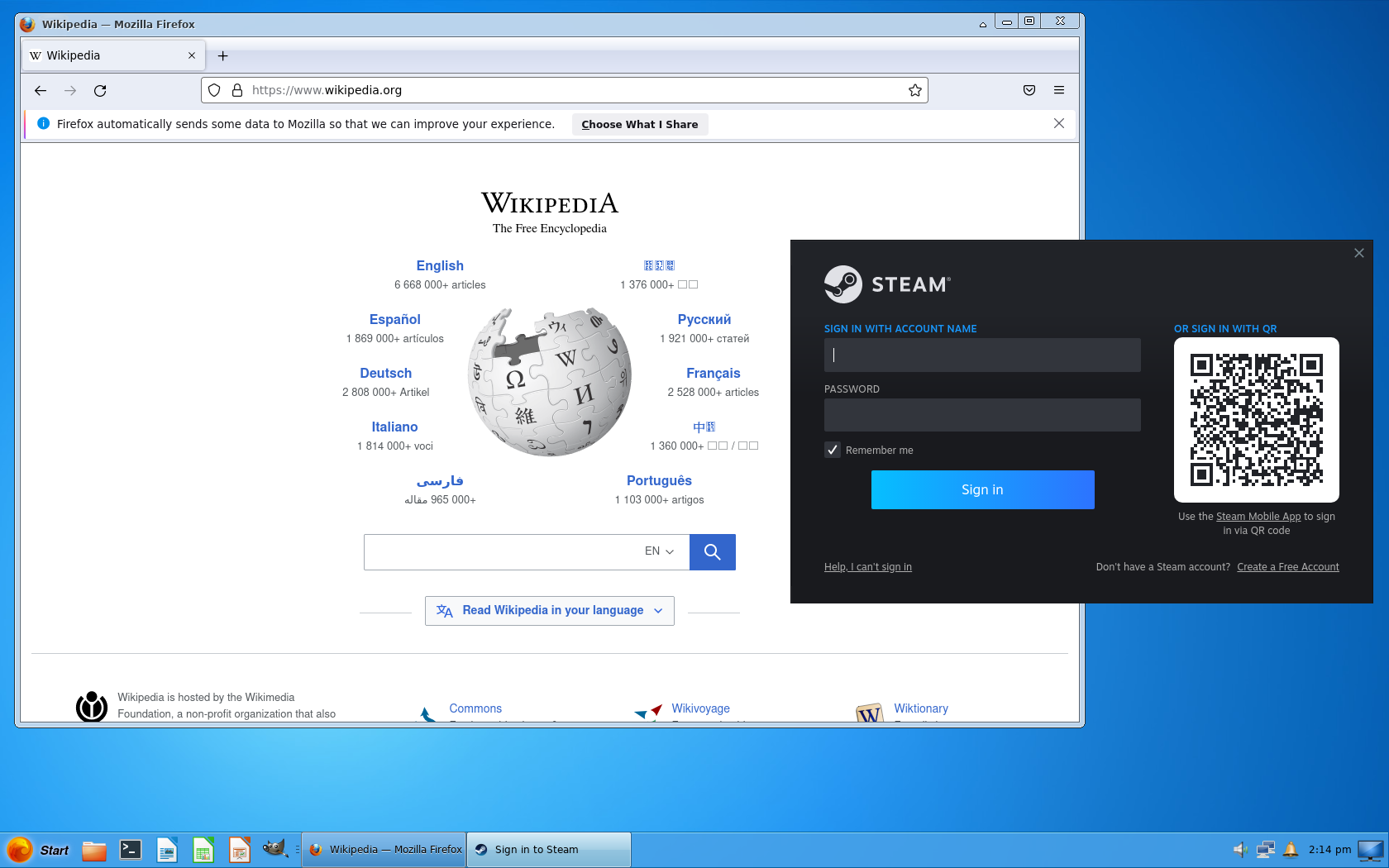The width and height of the screenshot is (1389, 868).
Task: Close the Steam sign-in dialog
Action: tap(1359, 253)
